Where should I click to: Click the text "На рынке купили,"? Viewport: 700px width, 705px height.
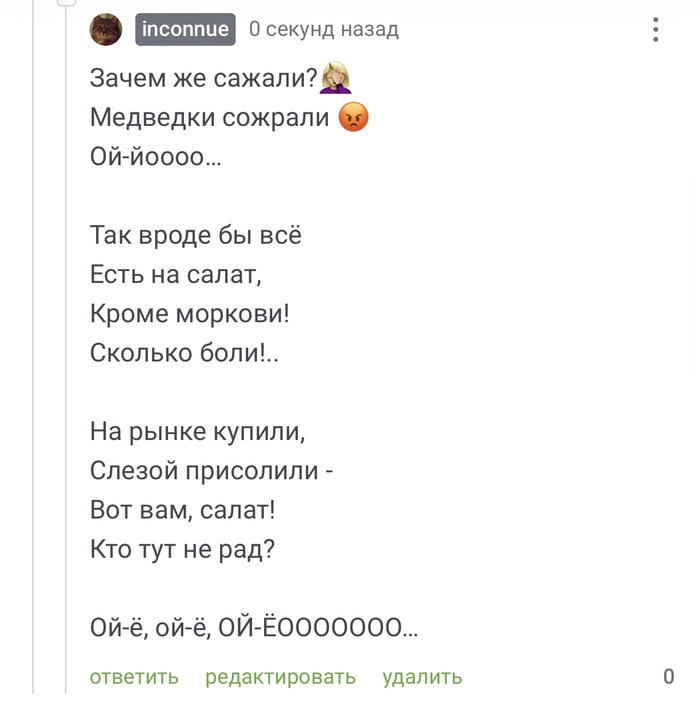tap(196, 431)
